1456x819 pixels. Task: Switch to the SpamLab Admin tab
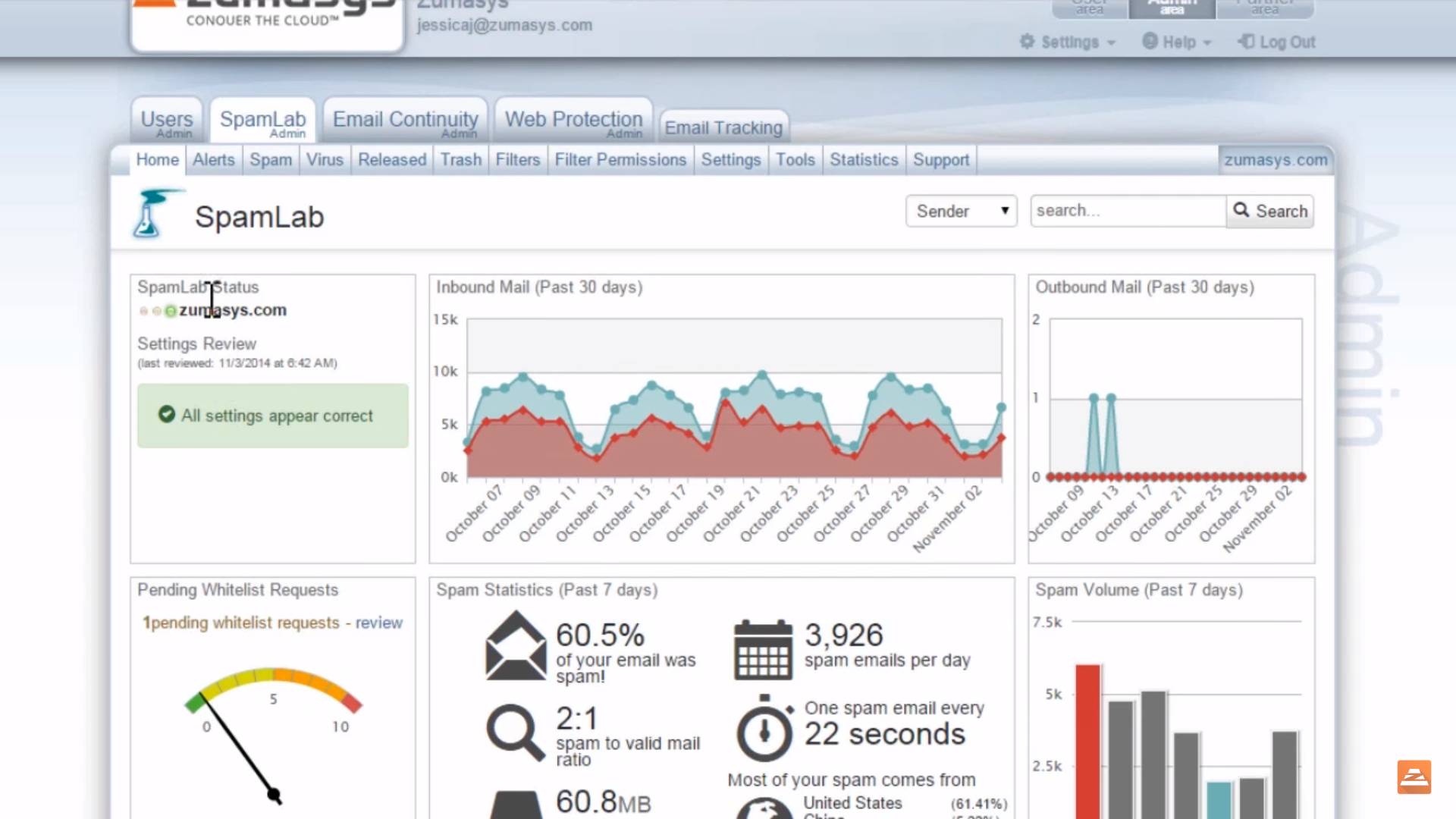click(262, 121)
